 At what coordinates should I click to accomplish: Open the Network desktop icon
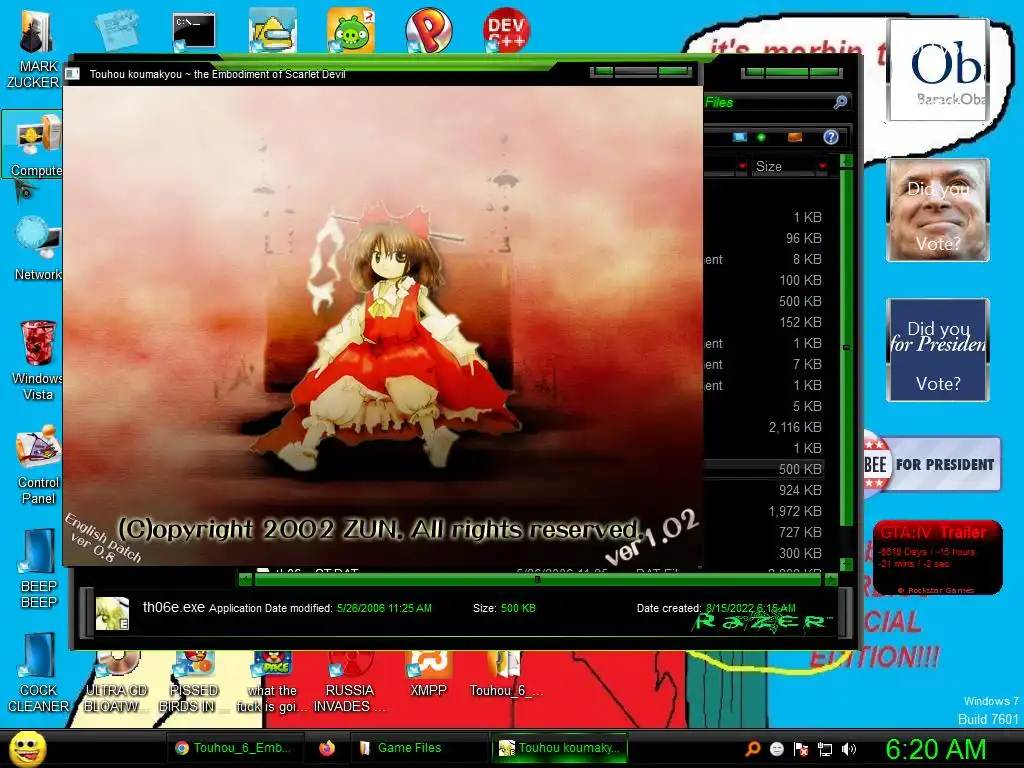(37, 248)
